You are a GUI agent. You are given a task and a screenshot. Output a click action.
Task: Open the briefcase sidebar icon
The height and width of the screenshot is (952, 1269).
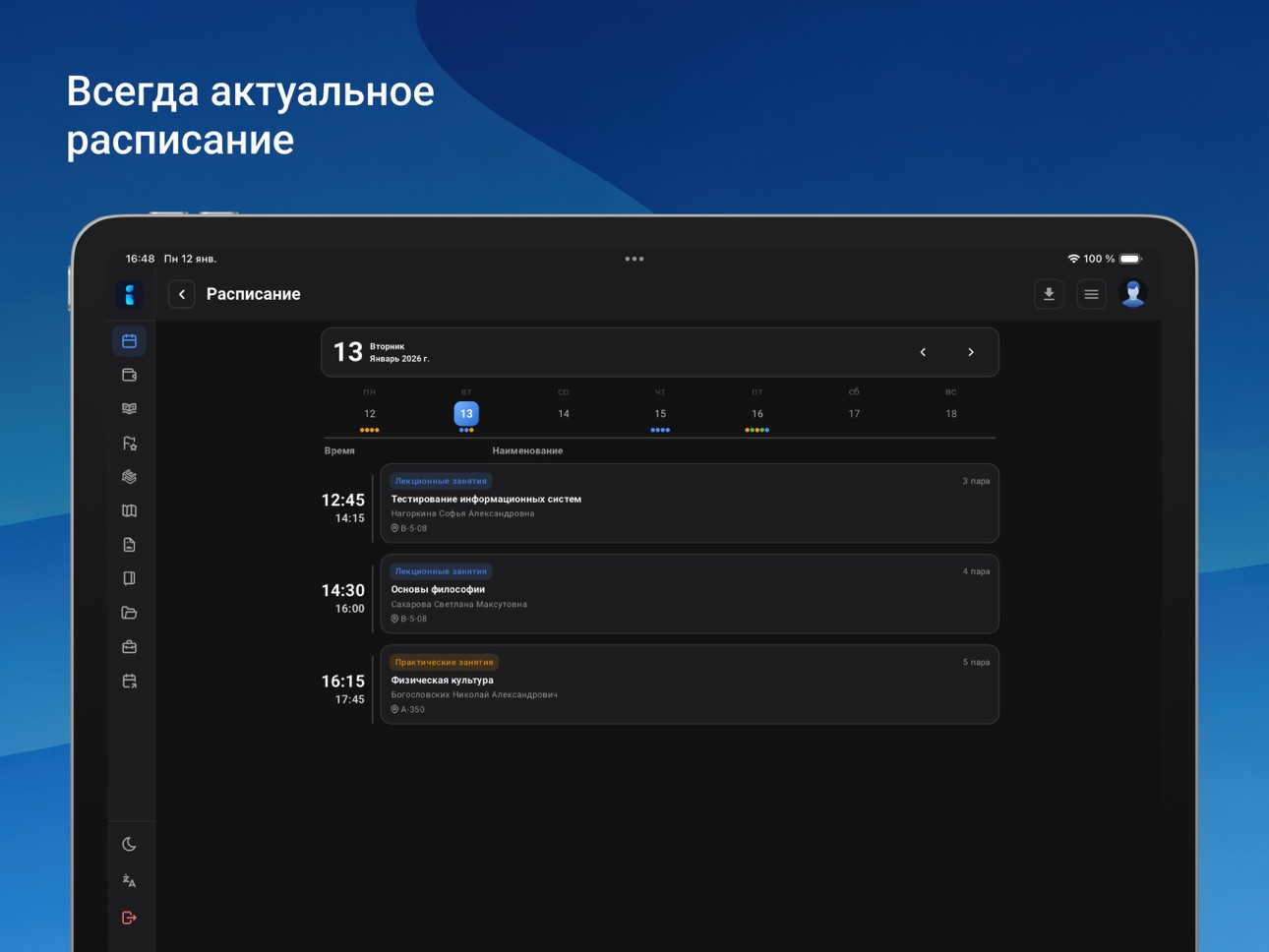(x=129, y=647)
